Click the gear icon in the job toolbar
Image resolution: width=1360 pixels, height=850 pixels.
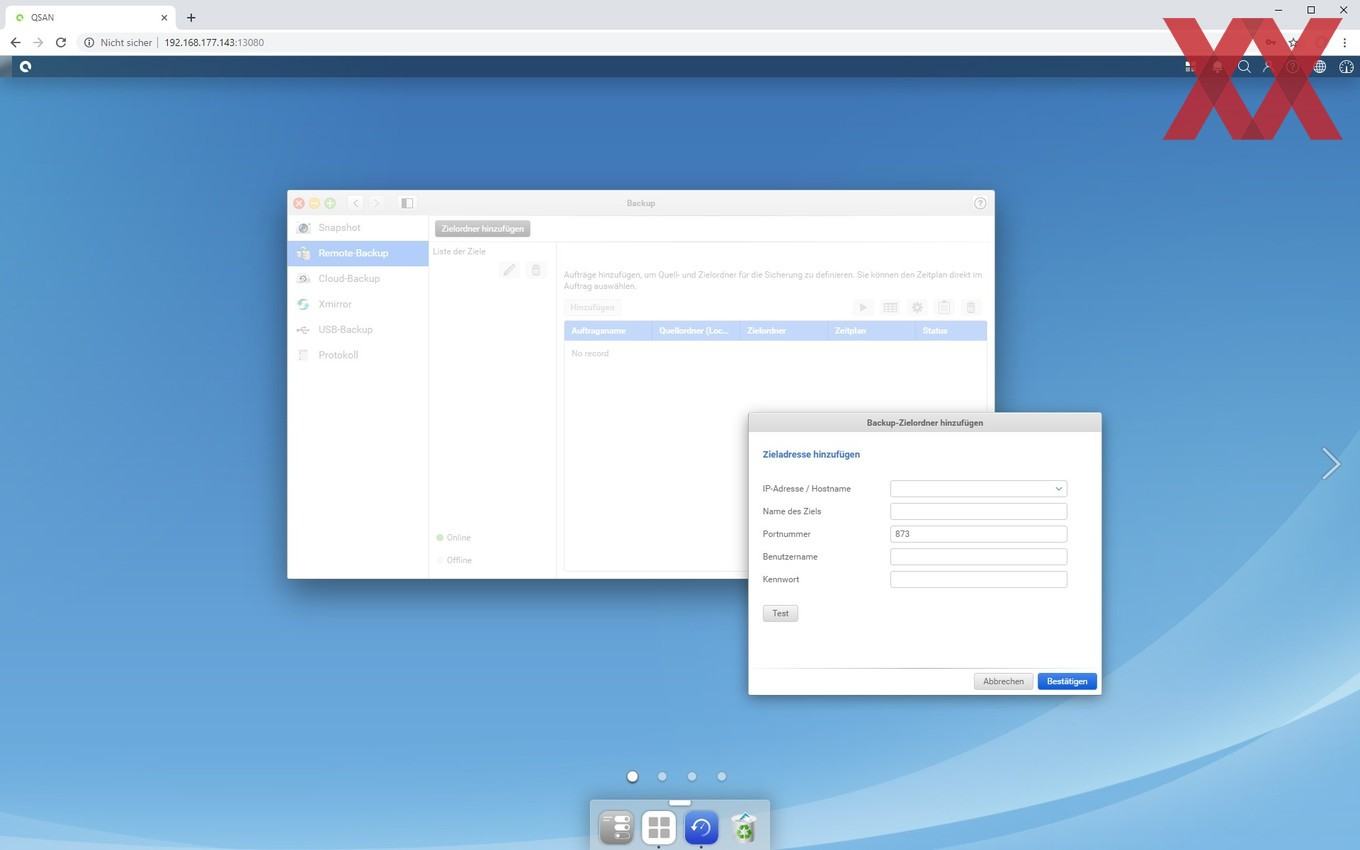917,307
